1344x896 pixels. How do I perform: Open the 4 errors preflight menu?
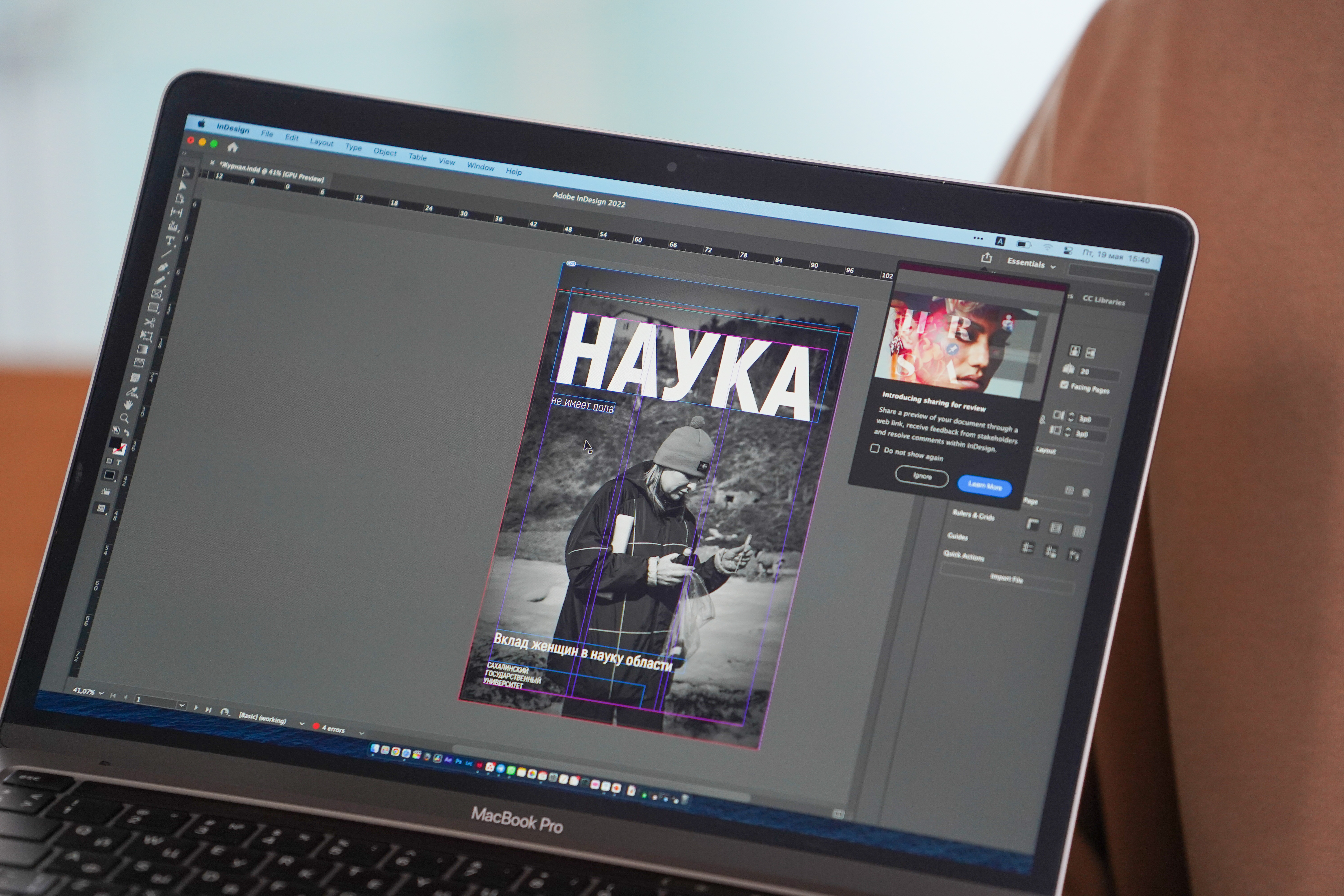(x=362, y=733)
